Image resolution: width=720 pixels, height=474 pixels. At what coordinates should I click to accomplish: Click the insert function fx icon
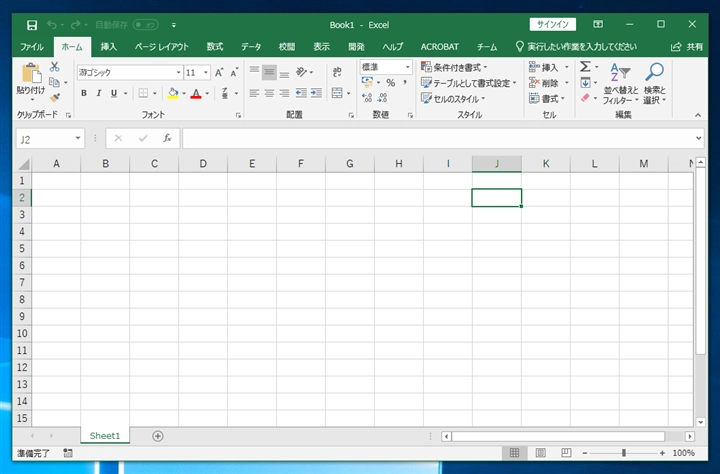167,139
